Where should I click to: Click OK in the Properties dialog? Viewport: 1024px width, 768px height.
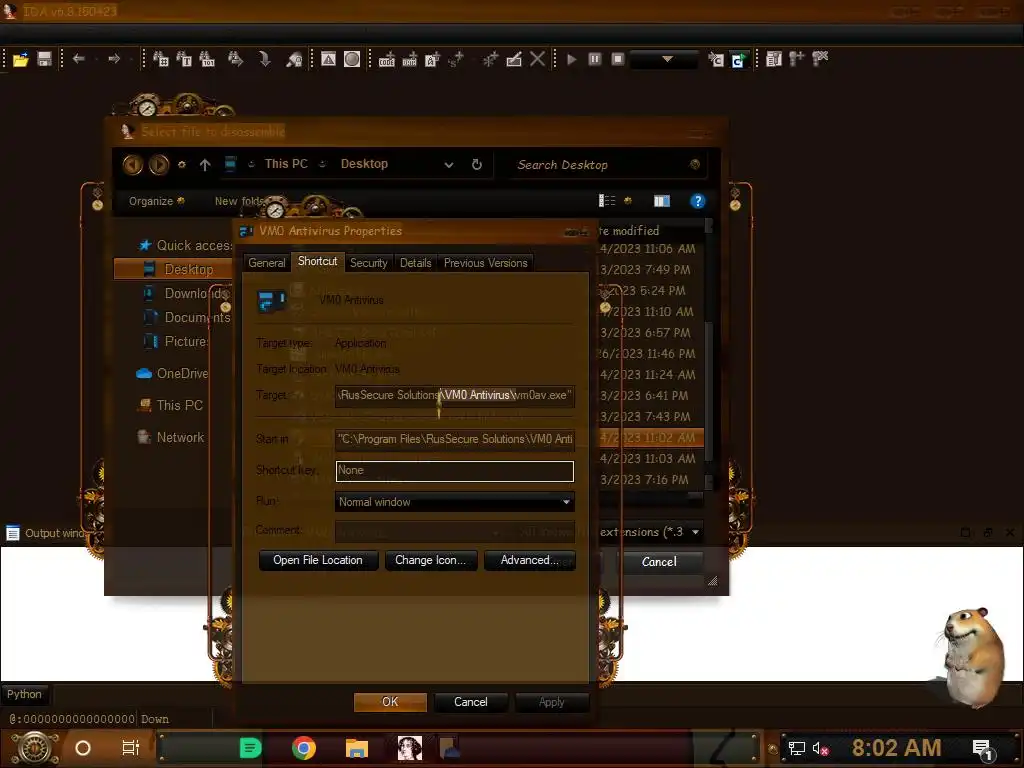tap(390, 702)
